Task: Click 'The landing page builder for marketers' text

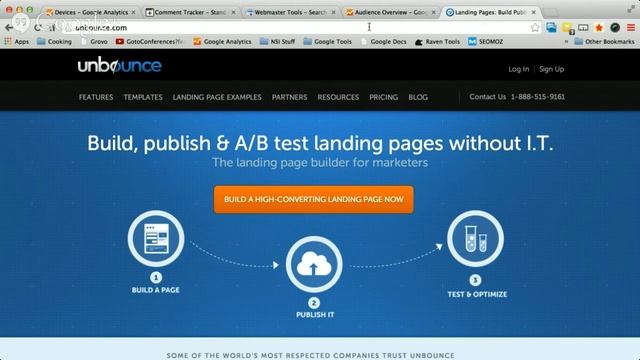Action: [x=320, y=162]
